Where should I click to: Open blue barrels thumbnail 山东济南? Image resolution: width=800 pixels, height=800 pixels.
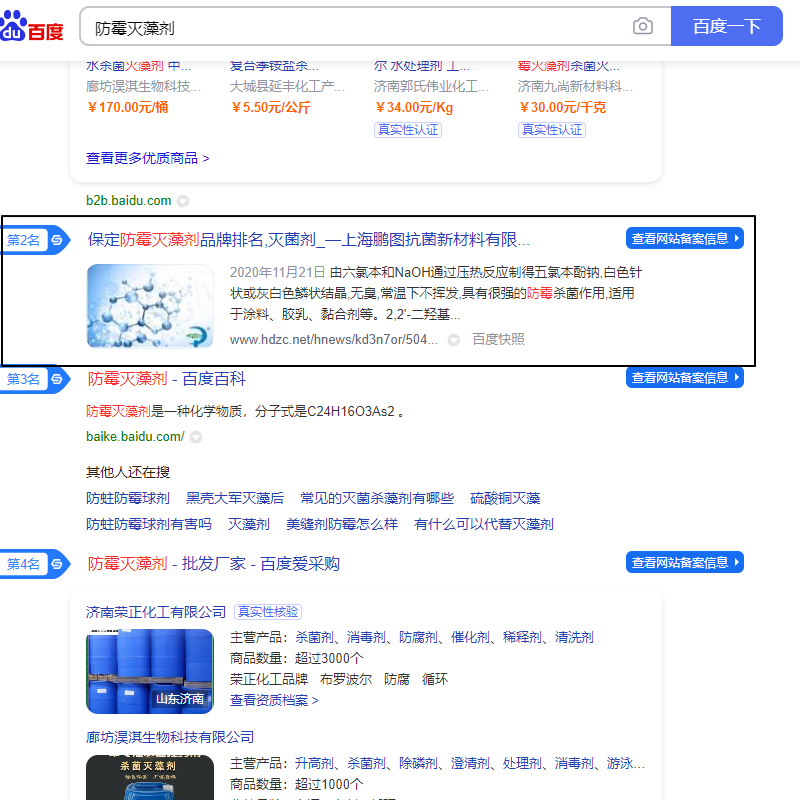coord(150,671)
